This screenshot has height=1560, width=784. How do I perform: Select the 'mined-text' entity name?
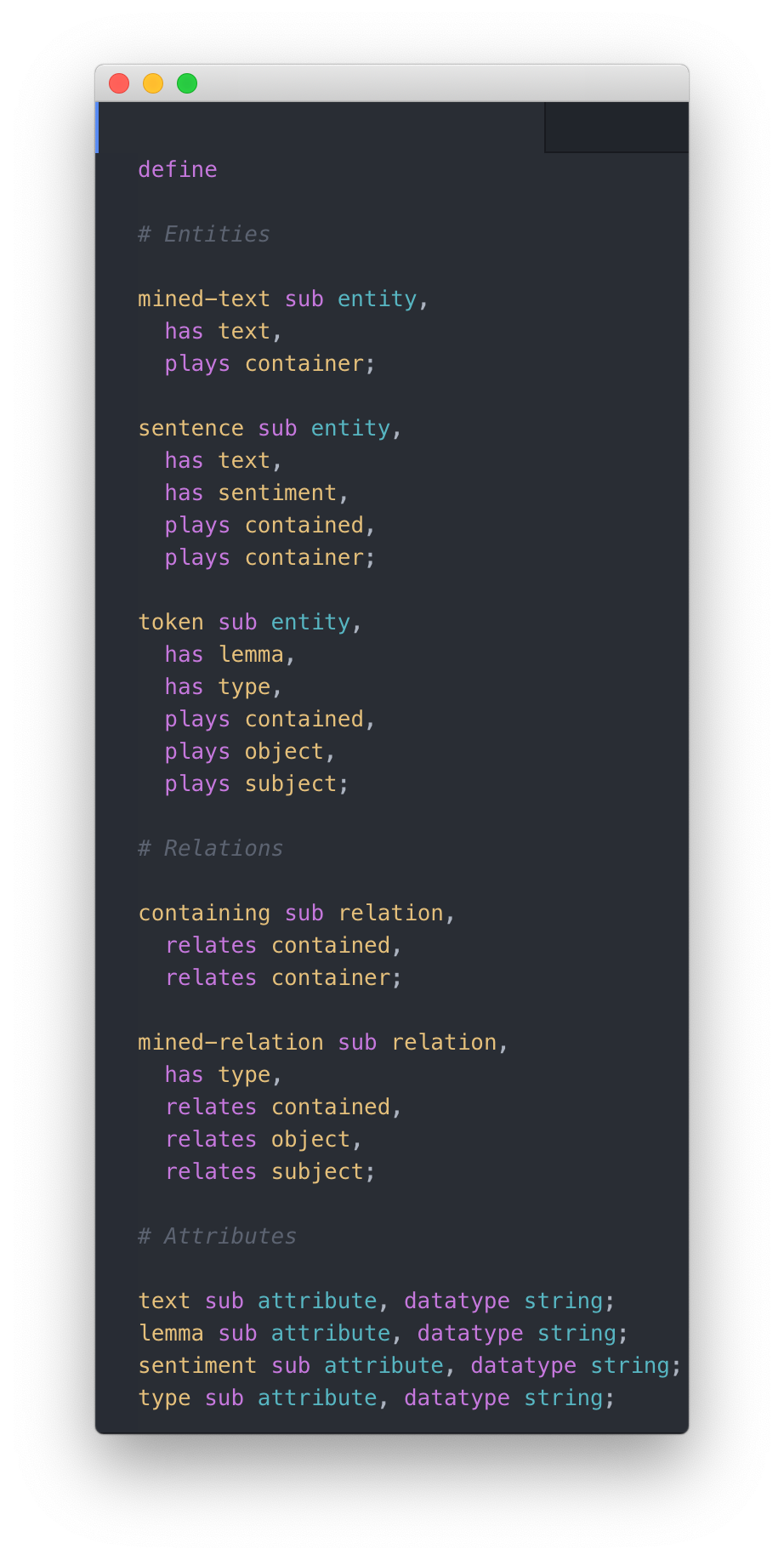click(204, 299)
